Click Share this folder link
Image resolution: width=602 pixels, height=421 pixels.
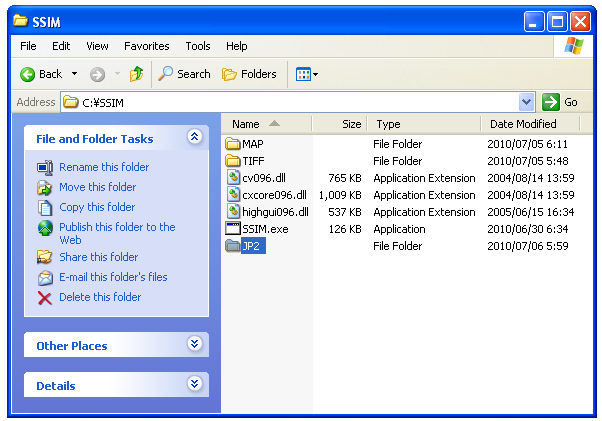[x=99, y=257]
